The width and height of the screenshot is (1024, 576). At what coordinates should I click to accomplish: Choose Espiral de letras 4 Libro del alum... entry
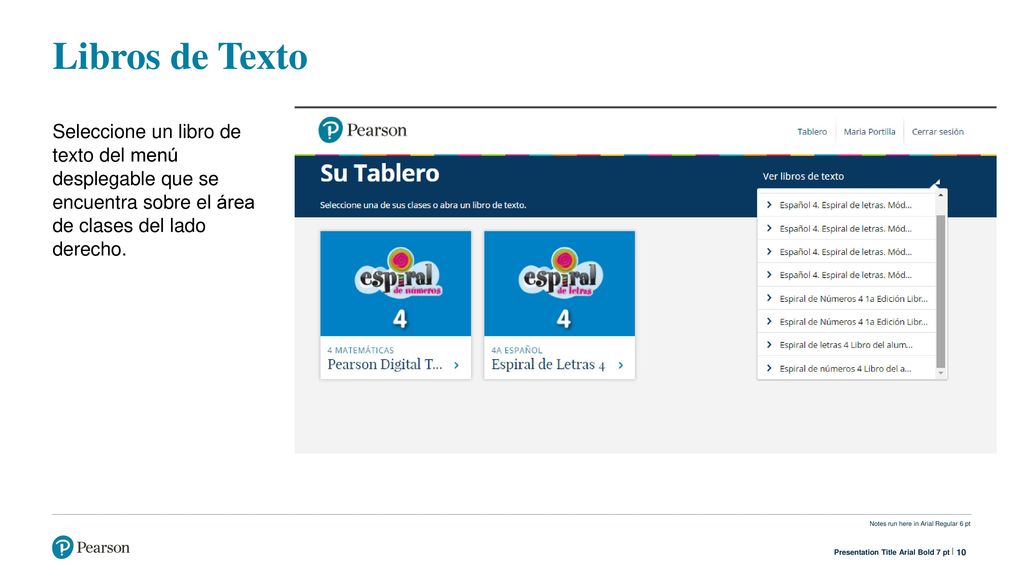pos(846,345)
